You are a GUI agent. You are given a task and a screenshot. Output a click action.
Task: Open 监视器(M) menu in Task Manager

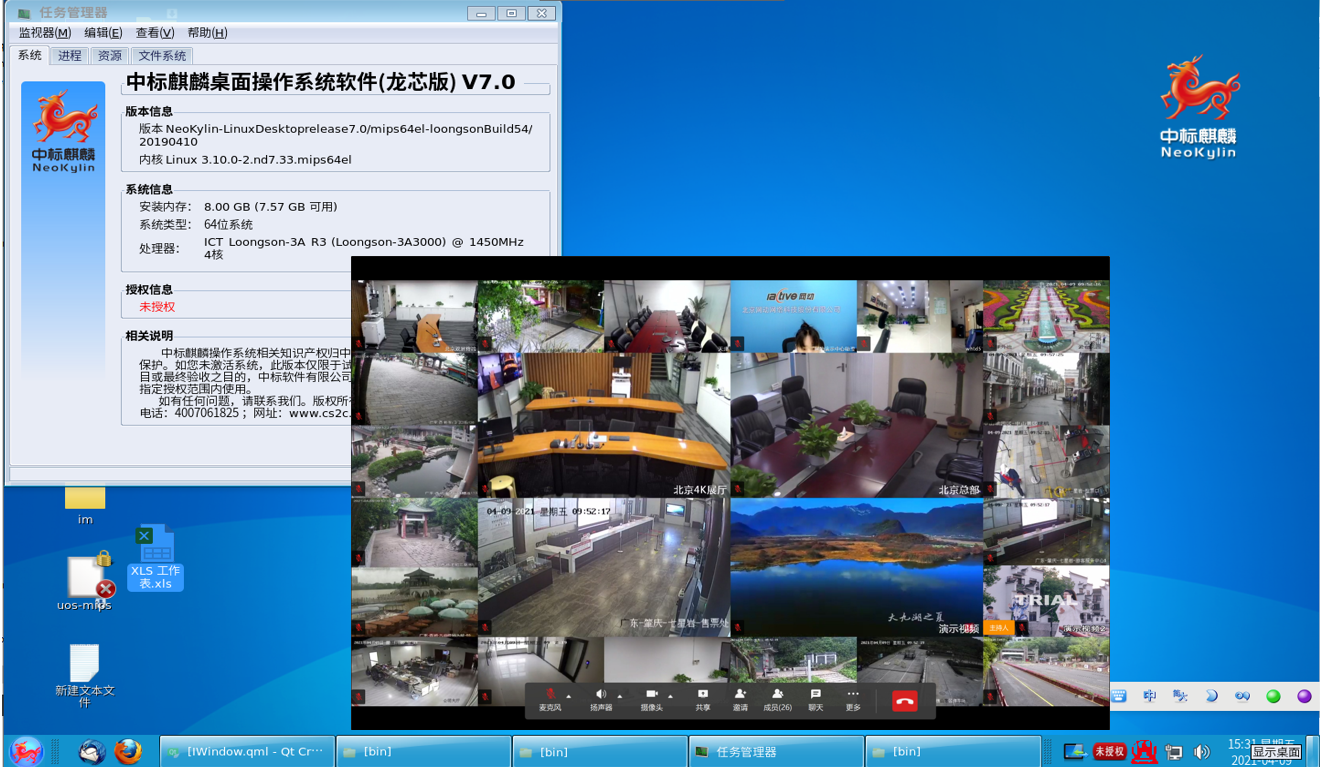pos(45,33)
